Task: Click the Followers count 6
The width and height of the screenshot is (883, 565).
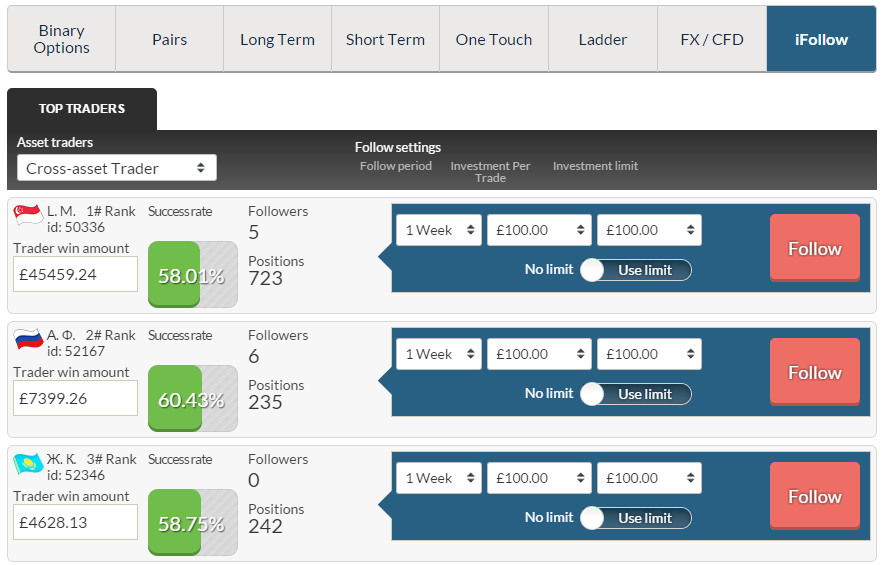Action: [x=254, y=356]
